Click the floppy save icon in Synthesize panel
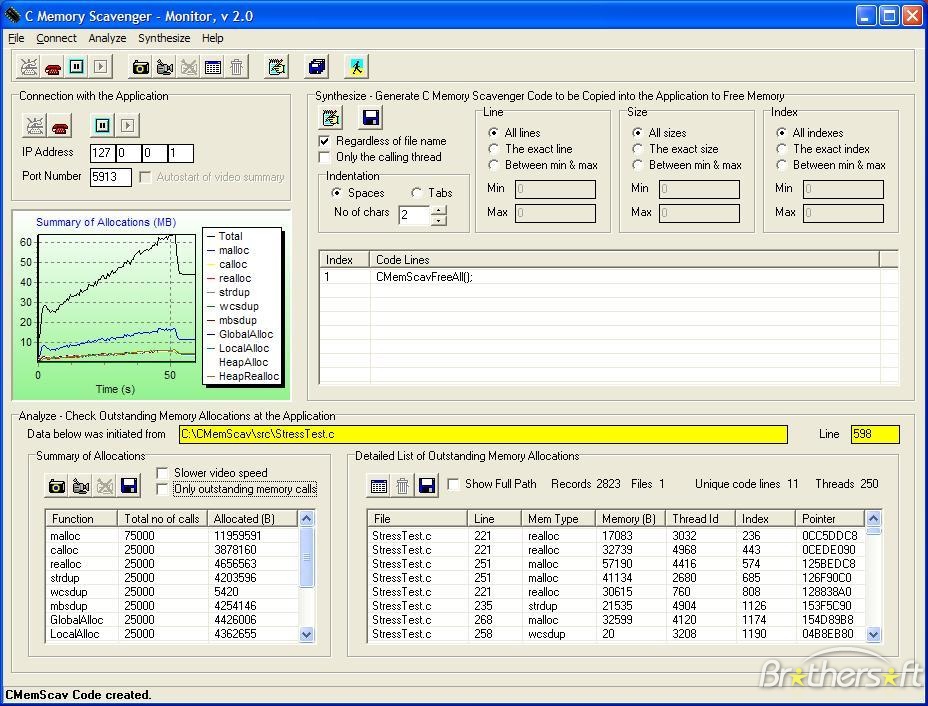The height and width of the screenshot is (706, 928). 371,118
